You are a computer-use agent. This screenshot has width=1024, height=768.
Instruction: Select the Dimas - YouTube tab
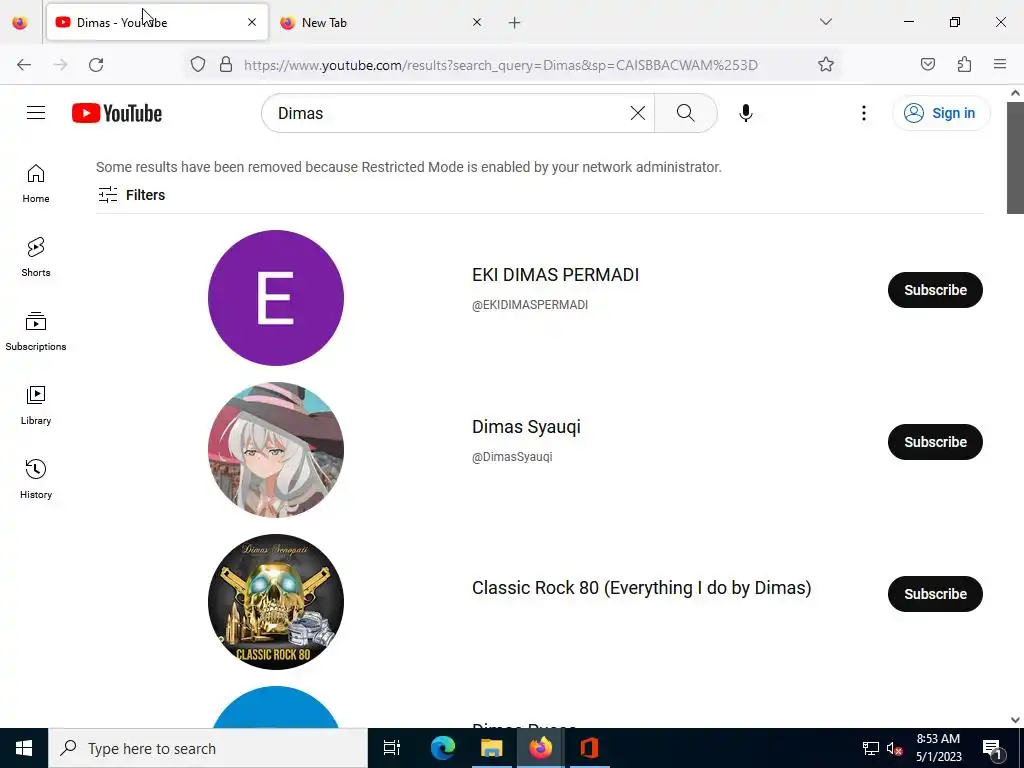tap(157, 23)
